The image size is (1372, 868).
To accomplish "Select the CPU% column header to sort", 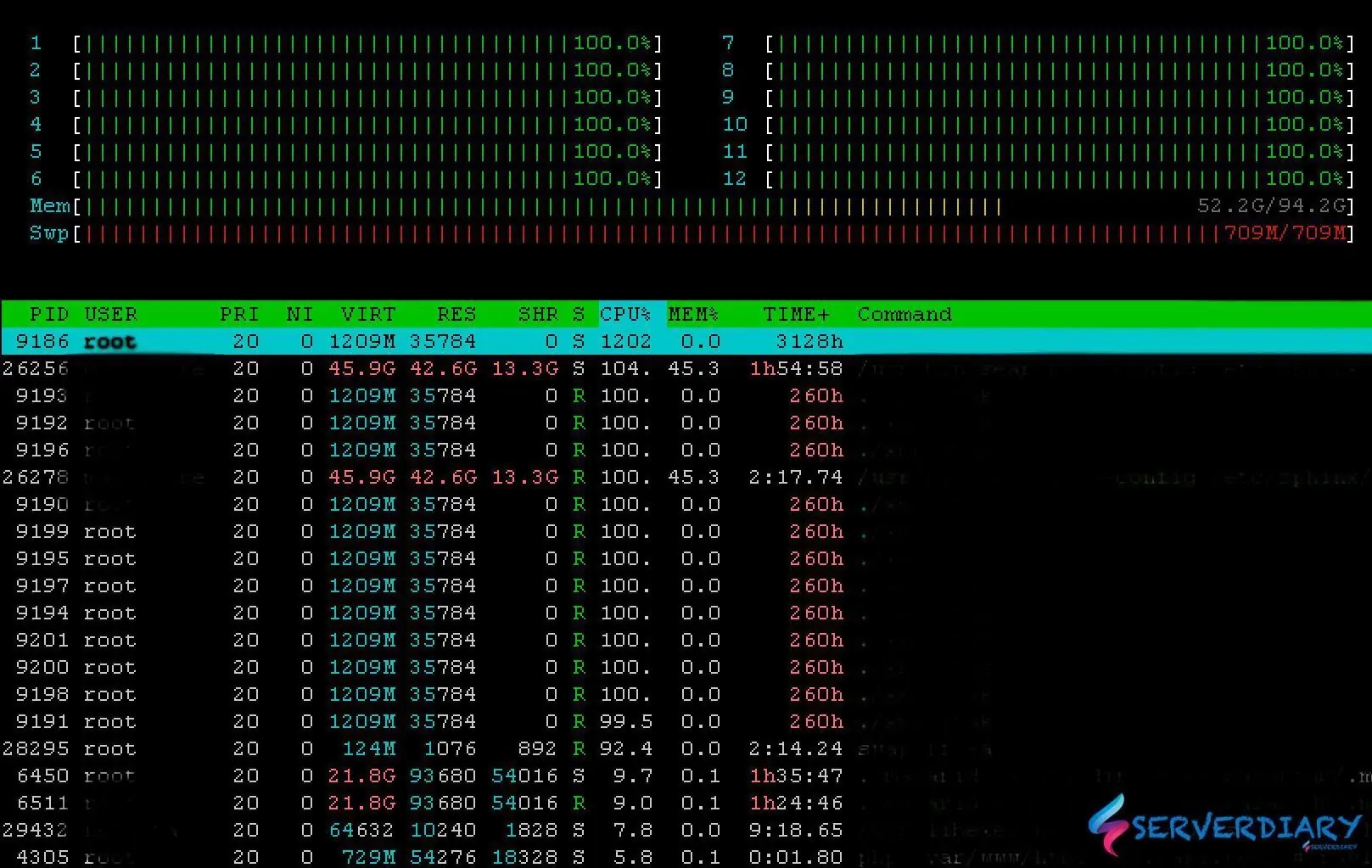I will (625, 314).
